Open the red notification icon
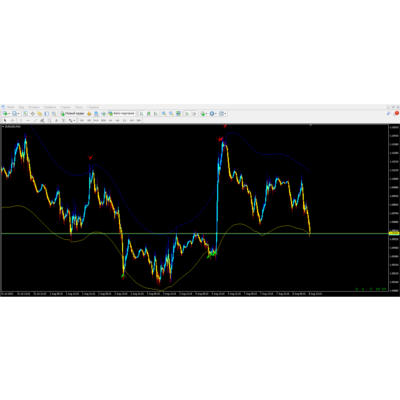Screen dimensions: 400x400 pos(397,113)
